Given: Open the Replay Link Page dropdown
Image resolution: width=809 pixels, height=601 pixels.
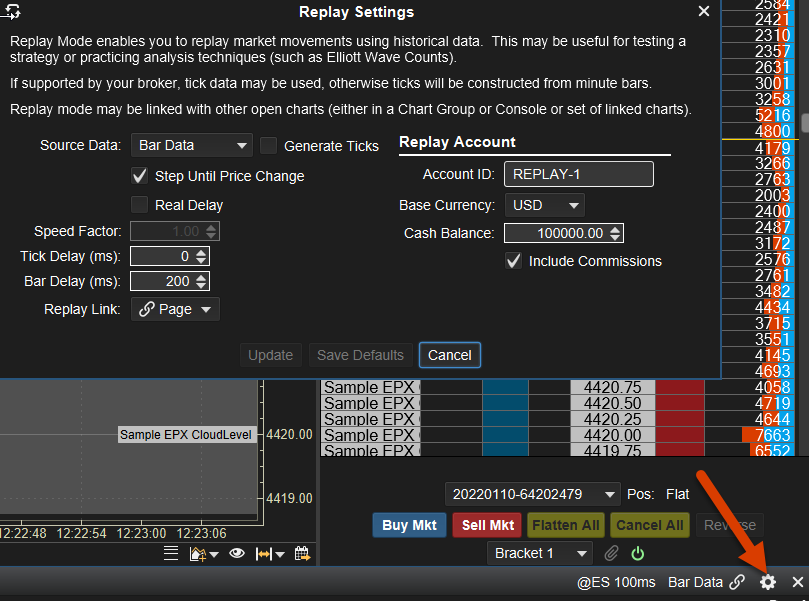Looking at the screenshot, I should coord(176,310).
